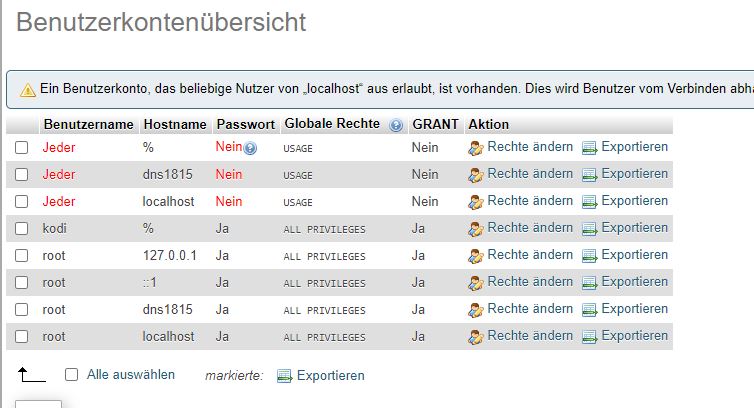This screenshot has height=408, width=754.
Task: Click the warning triangle icon in notice
Action: point(27,90)
